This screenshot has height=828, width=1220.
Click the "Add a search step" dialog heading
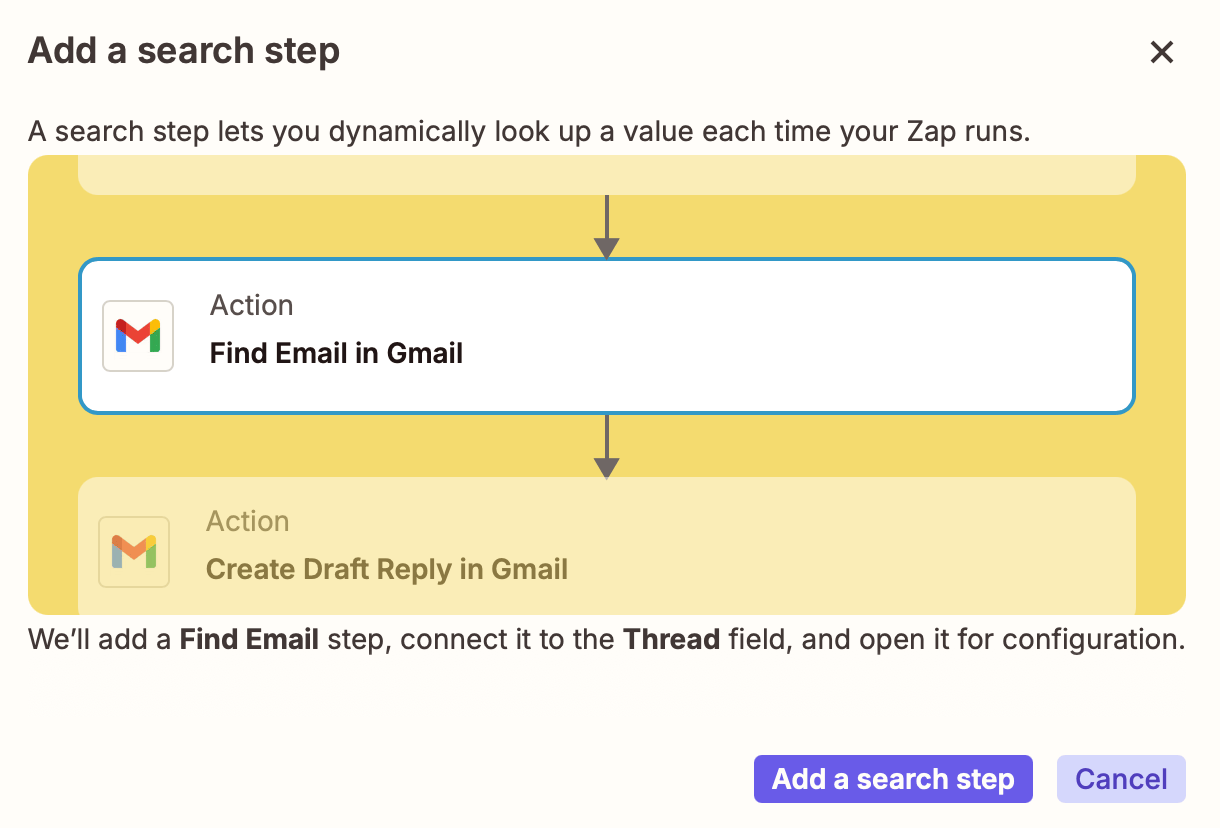(184, 51)
